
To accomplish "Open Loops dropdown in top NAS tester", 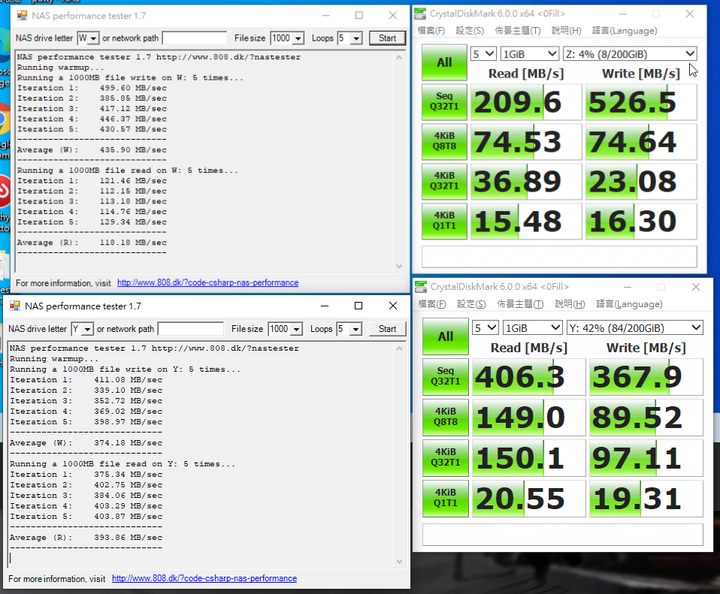I will (356, 38).
